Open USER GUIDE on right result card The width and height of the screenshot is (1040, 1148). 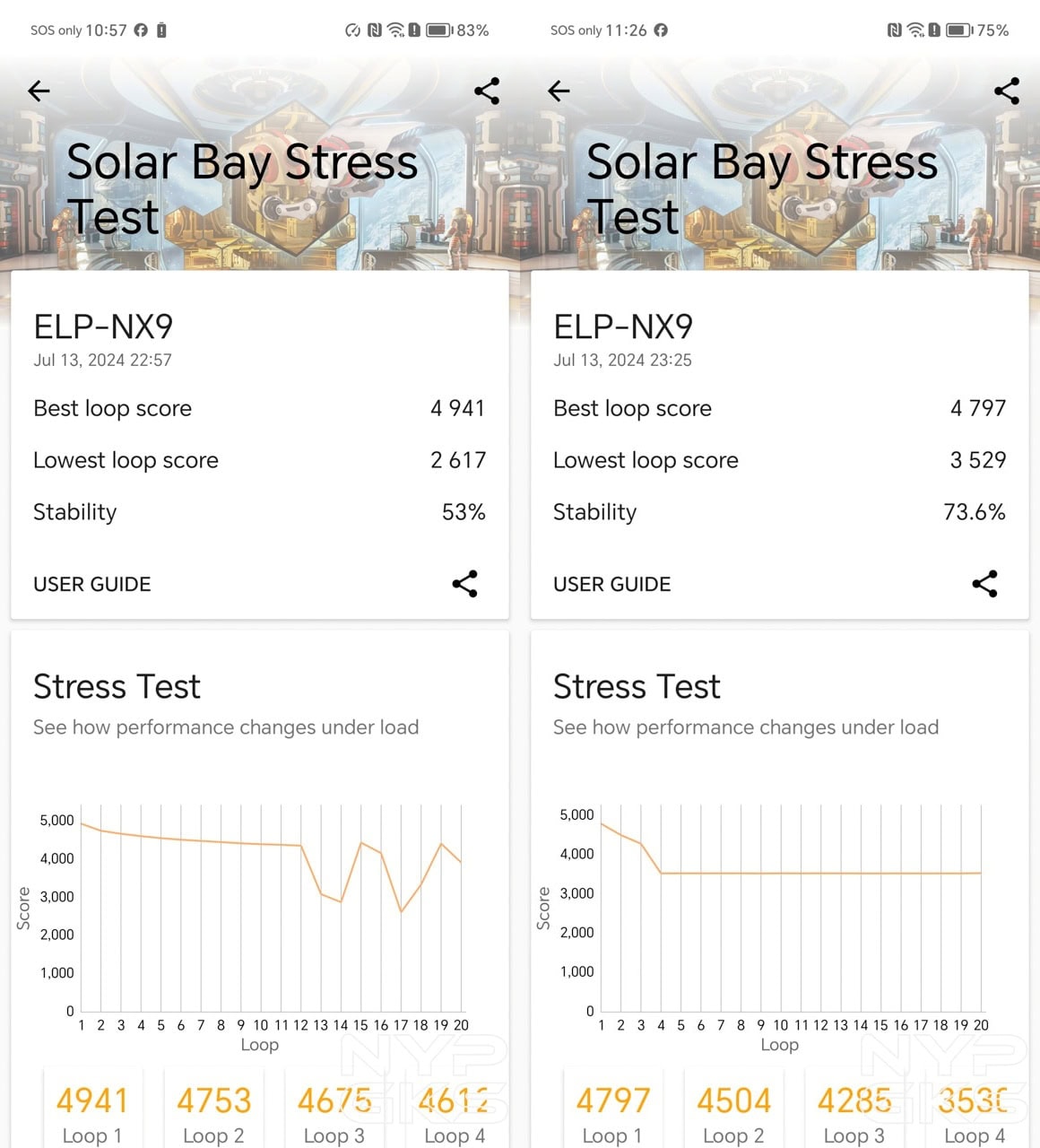[612, 585]
